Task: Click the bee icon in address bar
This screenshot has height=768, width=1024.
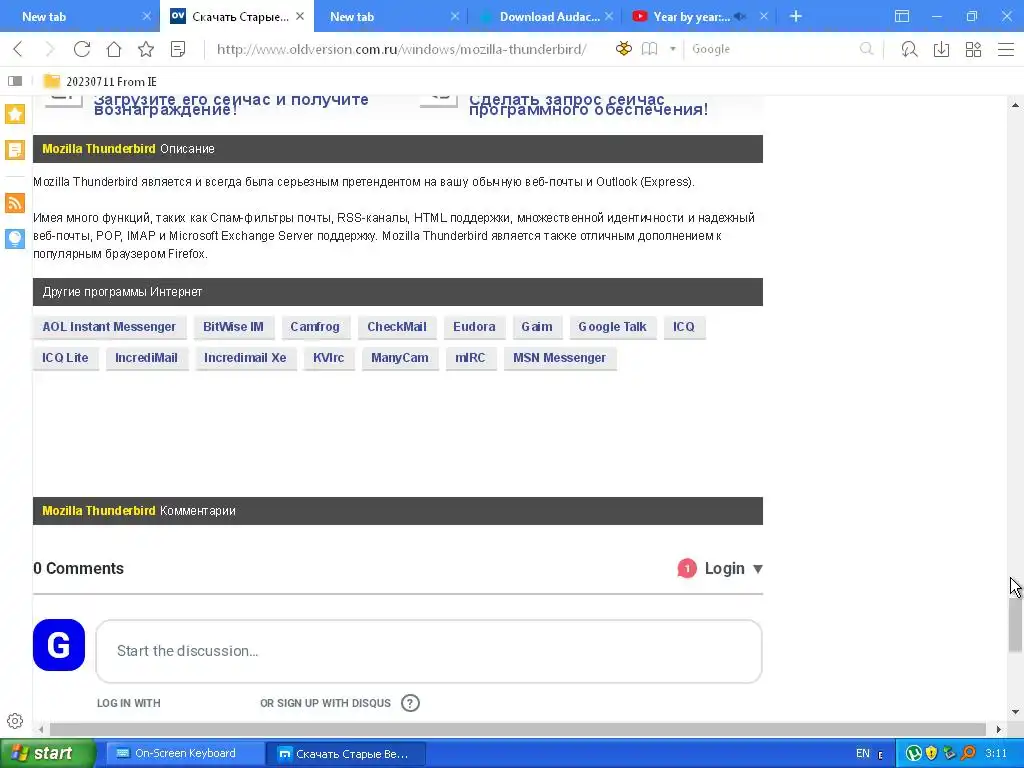Action: pos(624,48)
